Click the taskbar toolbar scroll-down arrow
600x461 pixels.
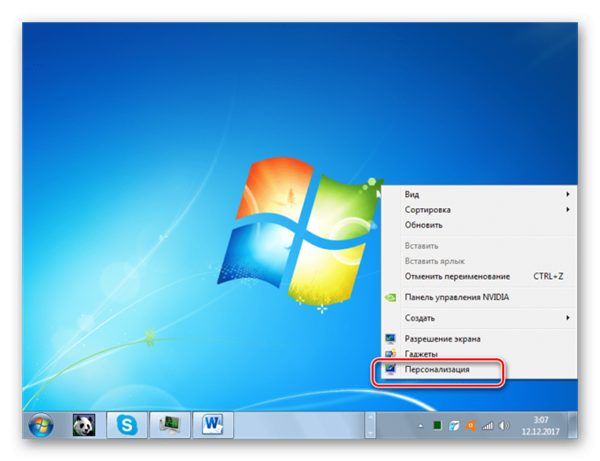tap(370, 433)
